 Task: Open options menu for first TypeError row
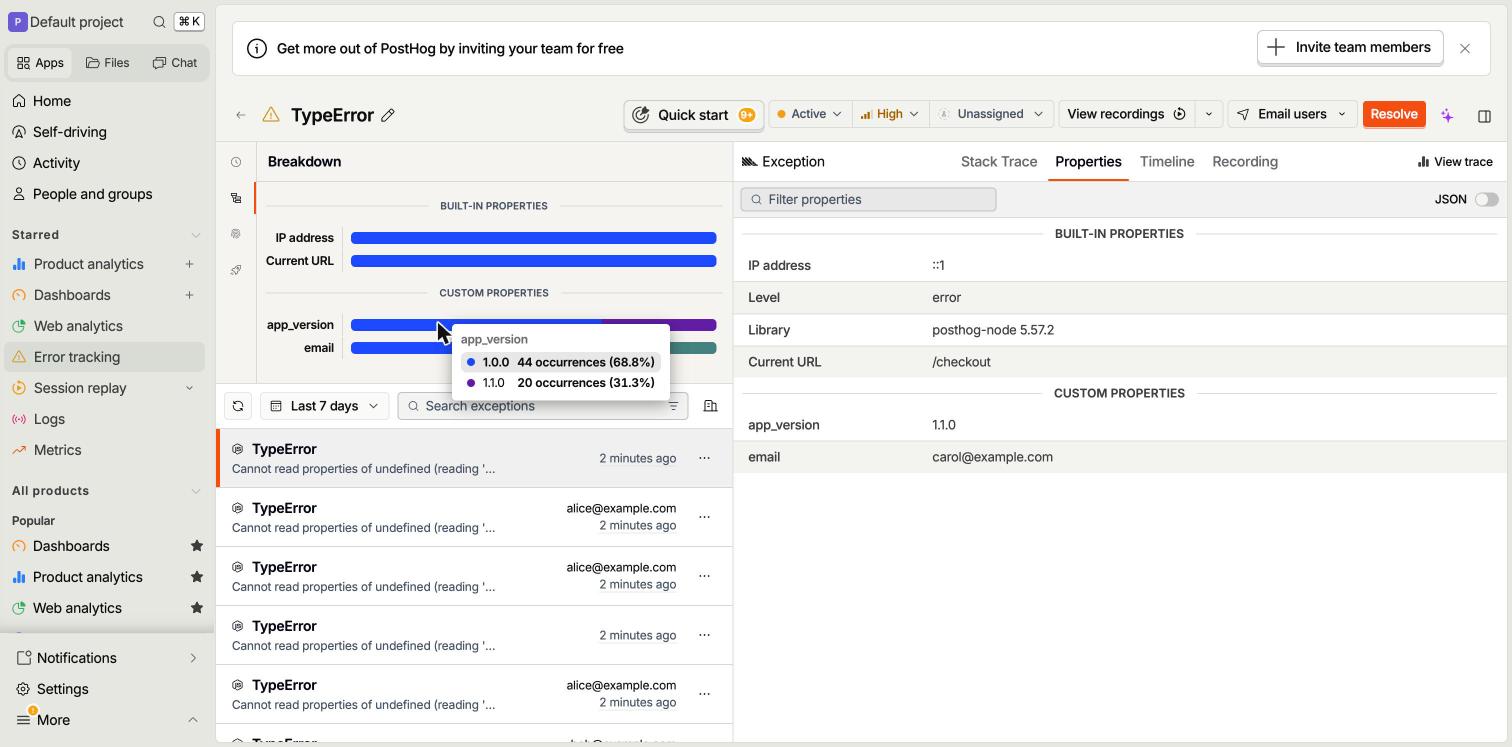coord(704,458)
